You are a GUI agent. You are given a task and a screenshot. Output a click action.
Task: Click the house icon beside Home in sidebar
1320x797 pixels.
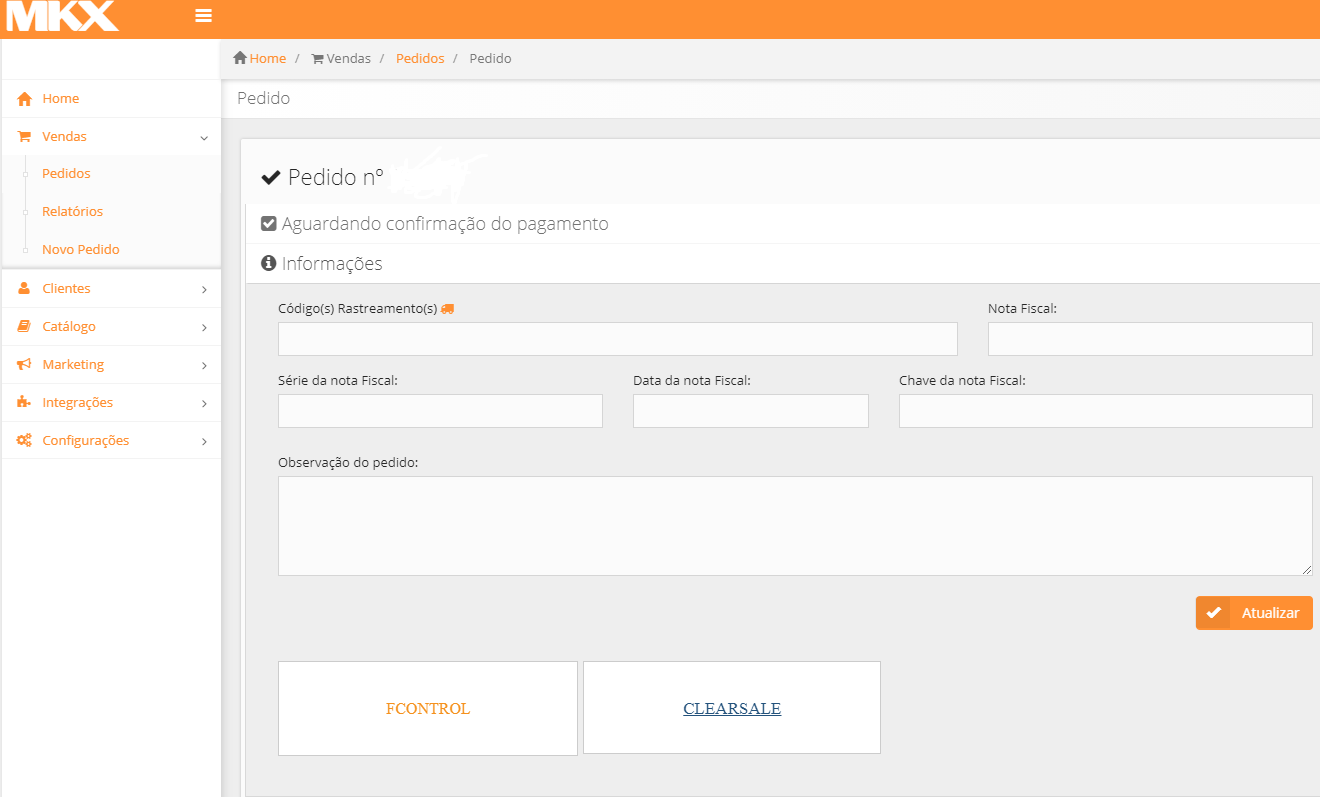(x=25, y=99)
